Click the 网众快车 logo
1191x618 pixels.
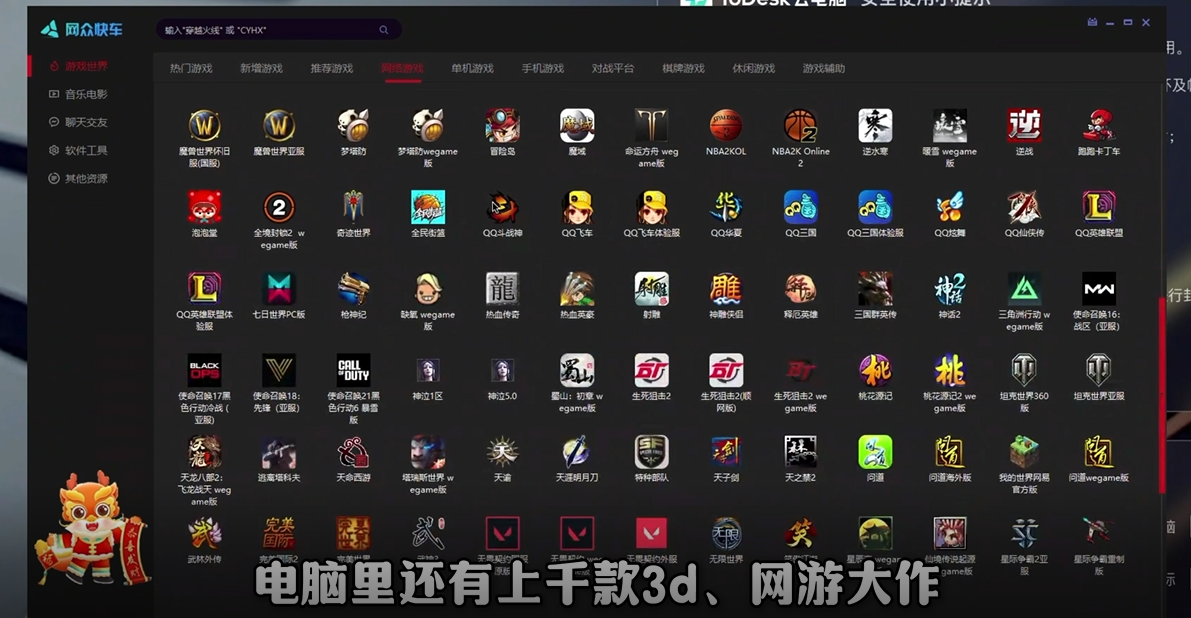pos(81,30)
